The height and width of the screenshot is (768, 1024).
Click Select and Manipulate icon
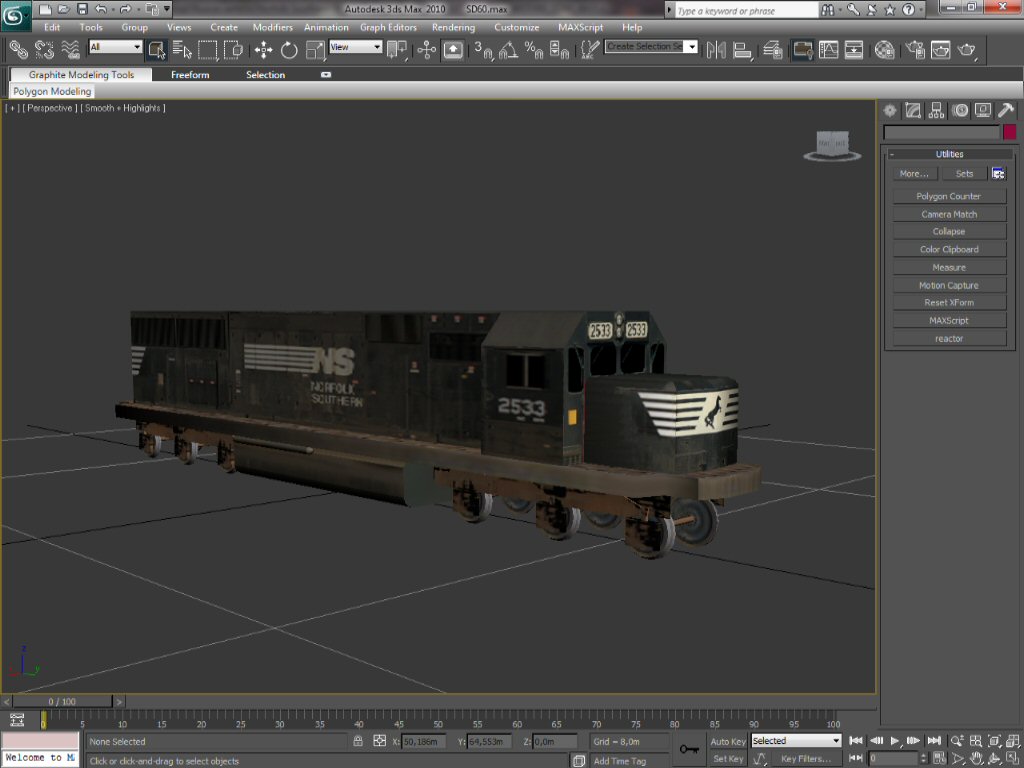[426, 50]
